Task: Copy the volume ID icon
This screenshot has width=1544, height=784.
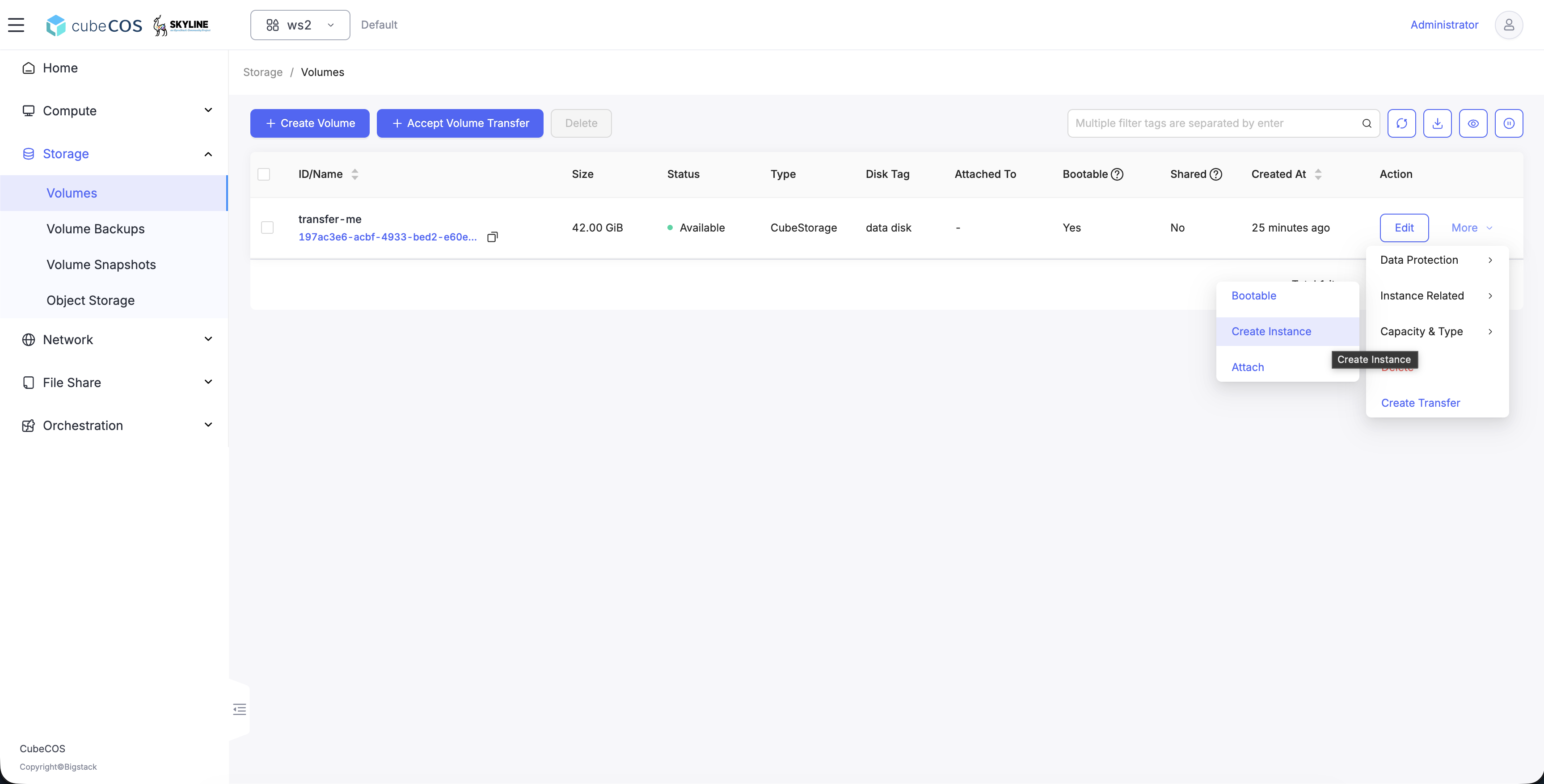Action: click(x=493, y=237)
